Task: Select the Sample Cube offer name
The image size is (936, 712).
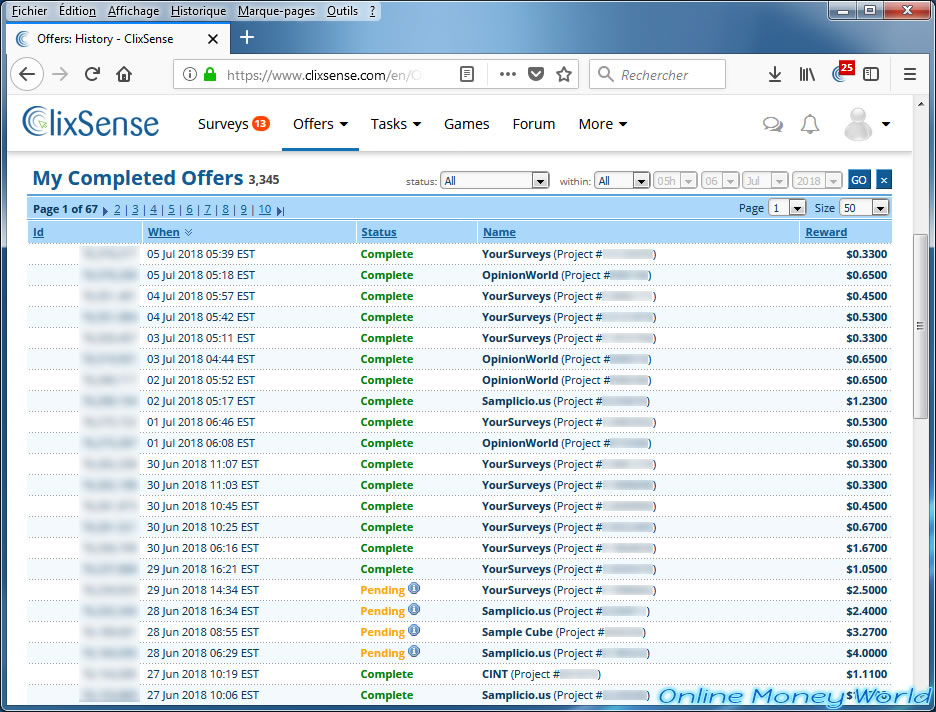Action: (517, 632)
